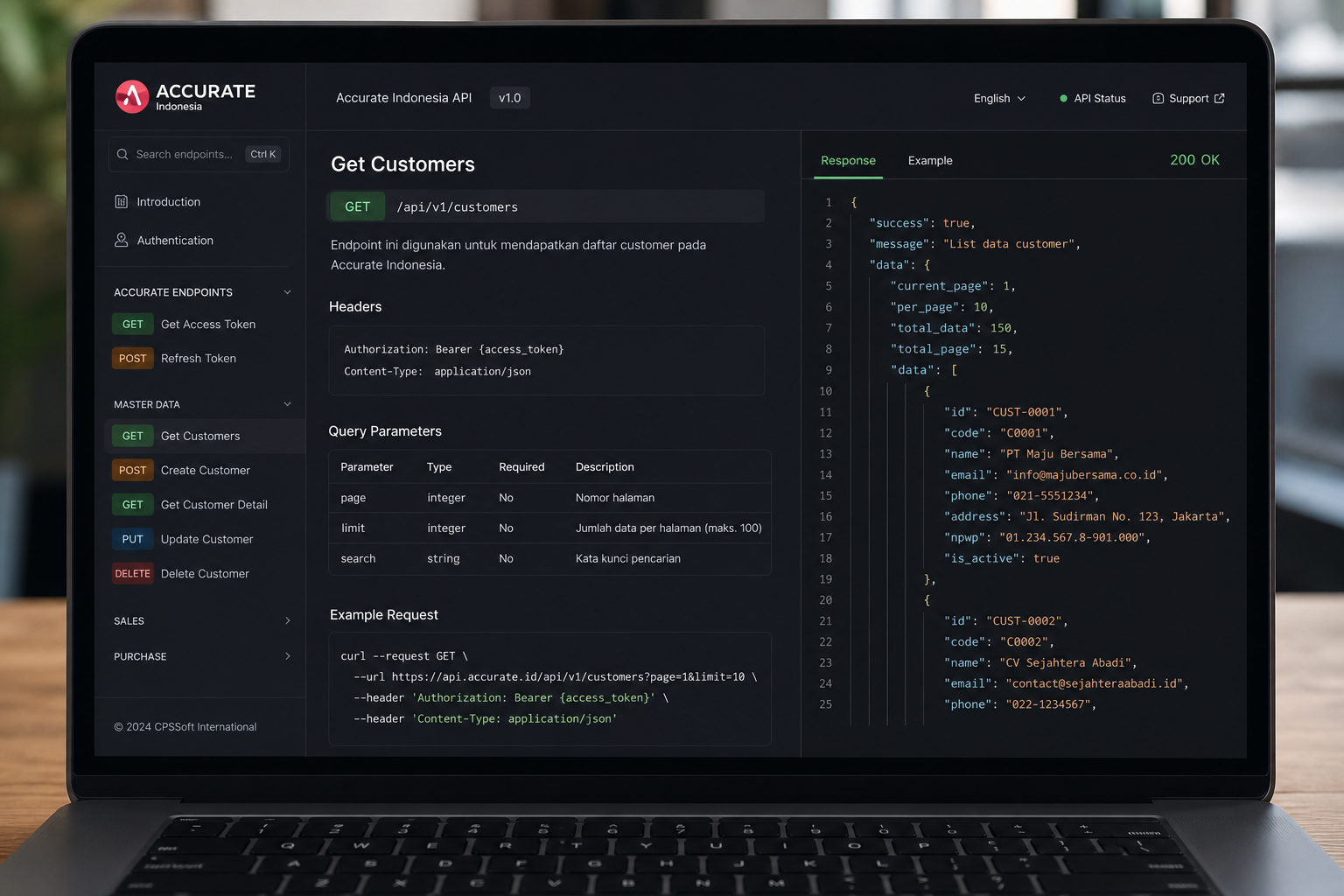
Task: Open the Support link
Action: coord(1188,99)
